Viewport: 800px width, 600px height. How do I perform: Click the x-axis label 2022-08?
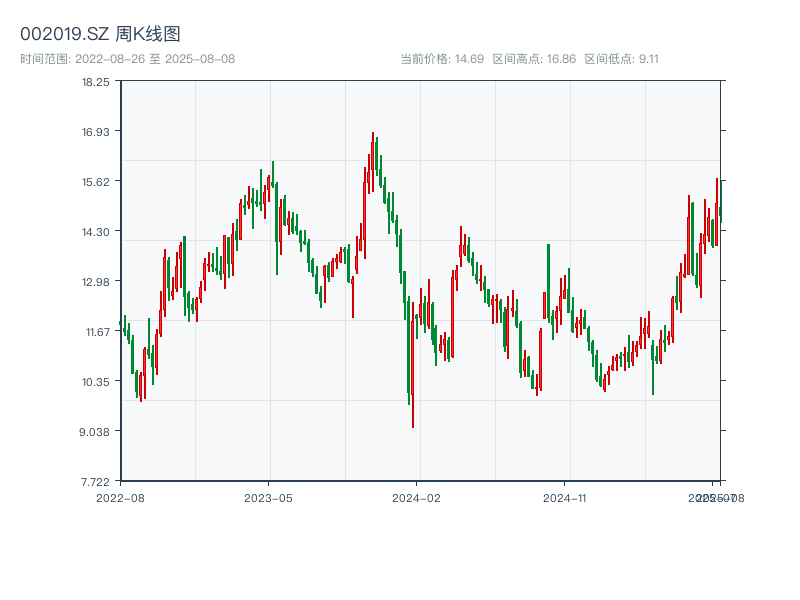click(x=120, y=498)
